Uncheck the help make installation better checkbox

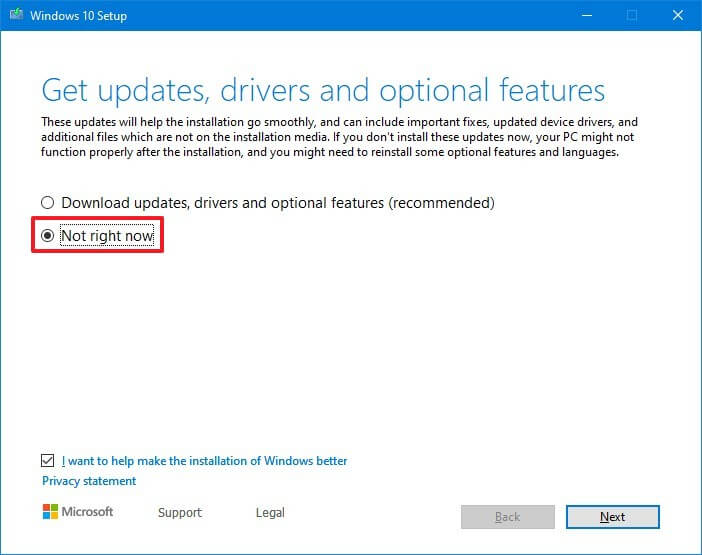point(49,461)
